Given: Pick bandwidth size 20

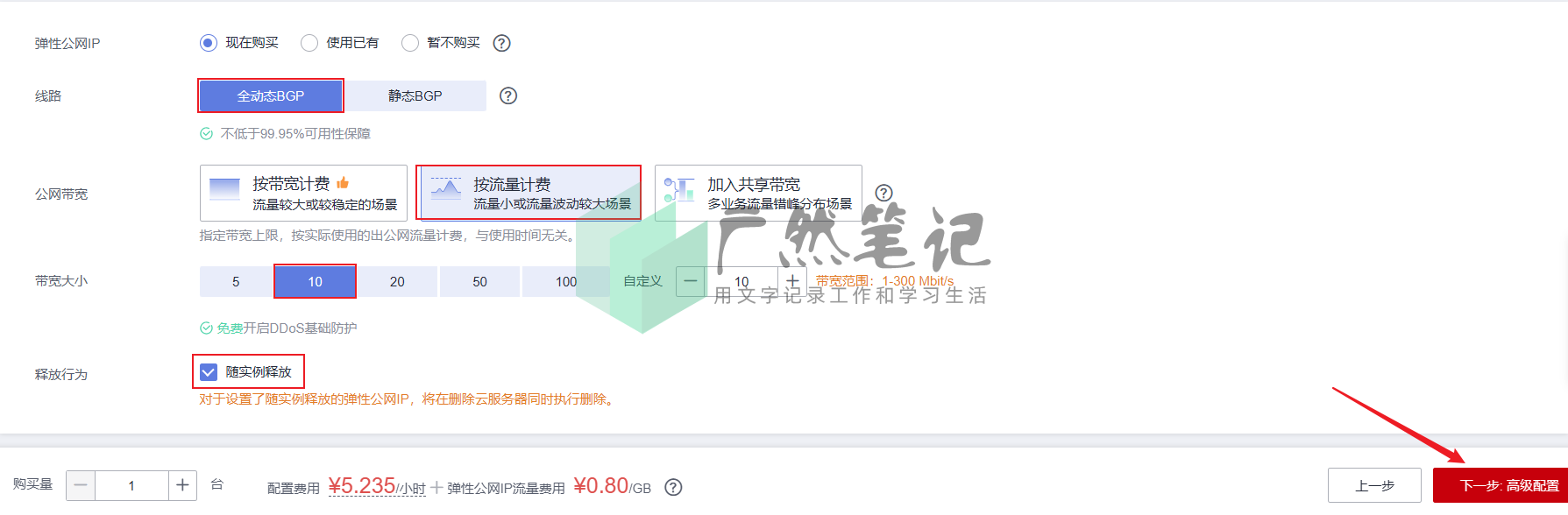Looking at the screenshot, I should coord(397,281).
